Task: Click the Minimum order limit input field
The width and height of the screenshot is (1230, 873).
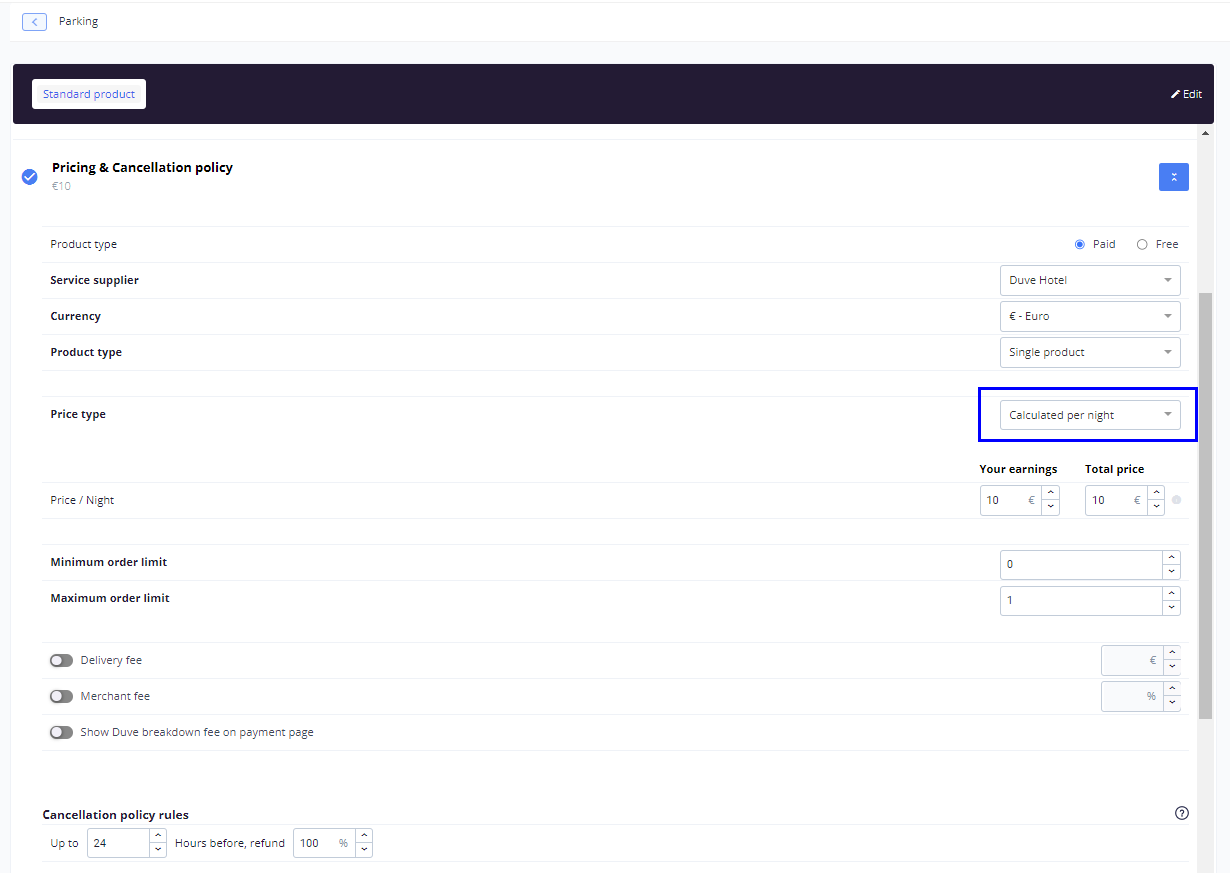Action: click(x=1080, y=564)
